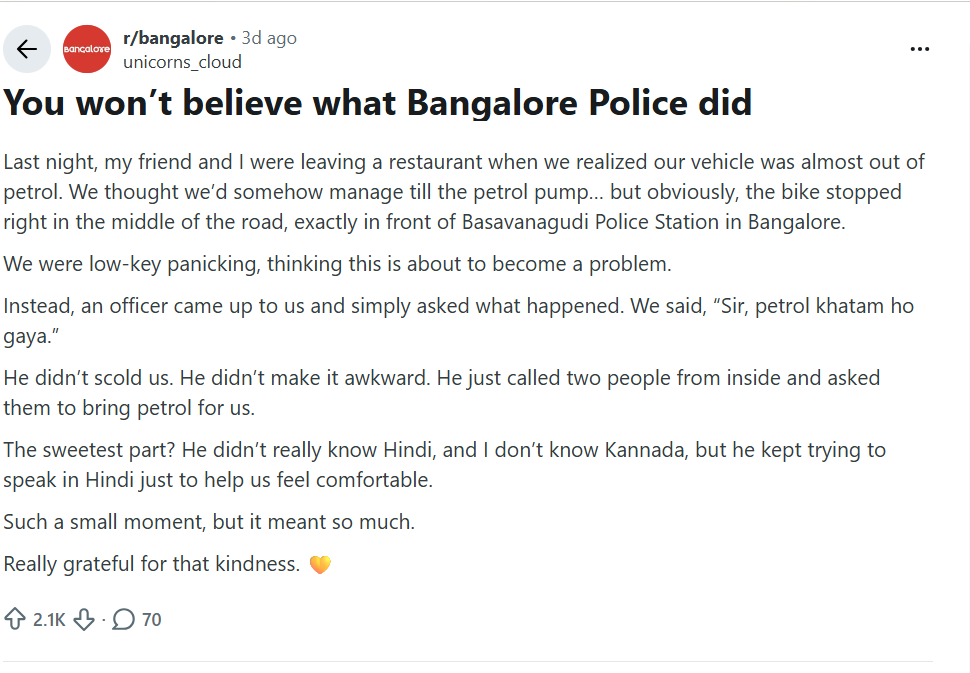The width and height of the screenshot is (970, 673).
Task: Click the paragraph starting "Last night, my friend"
Action: coord(450,191)
